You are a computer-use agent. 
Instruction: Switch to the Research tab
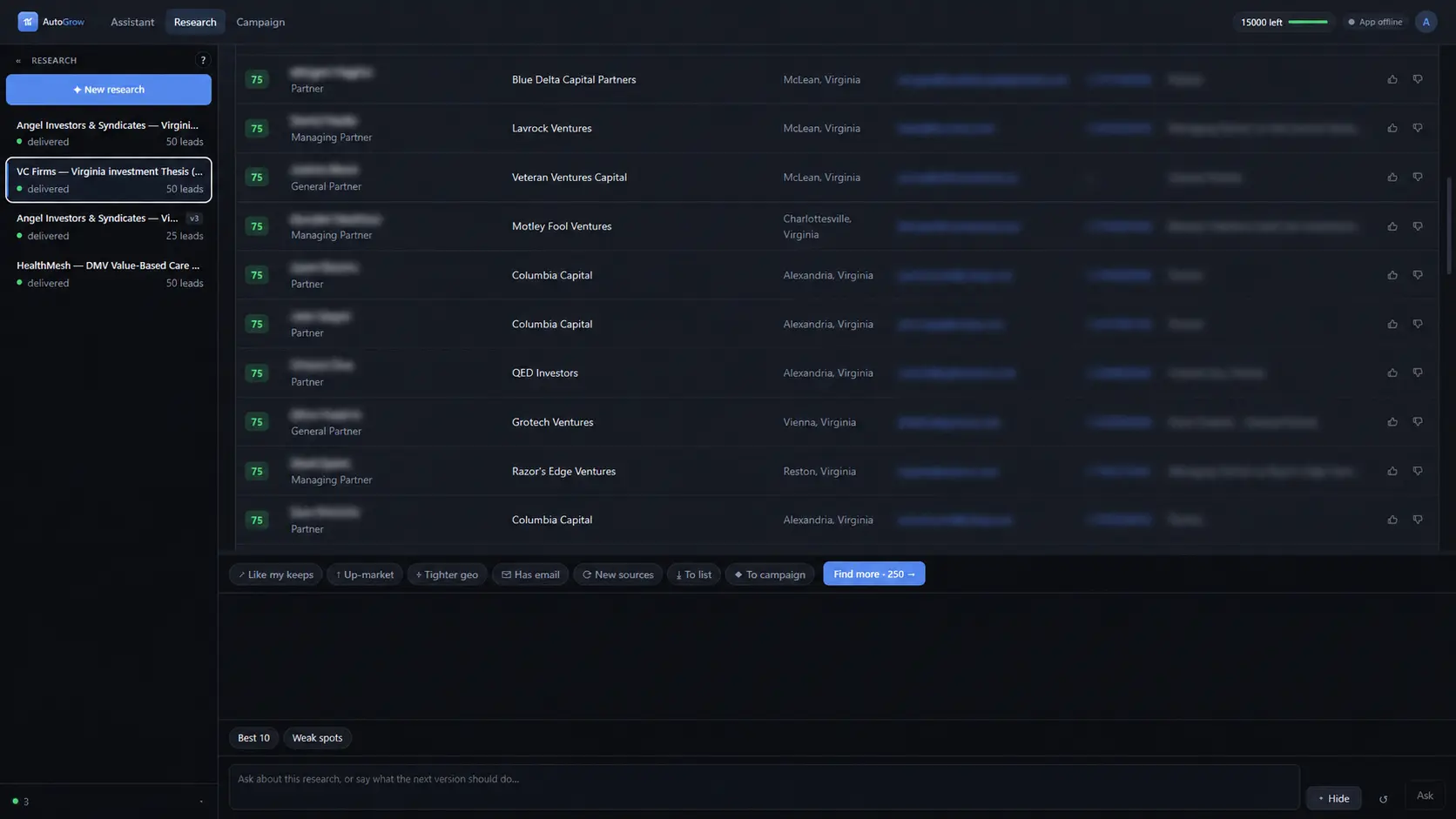[195, 22]
